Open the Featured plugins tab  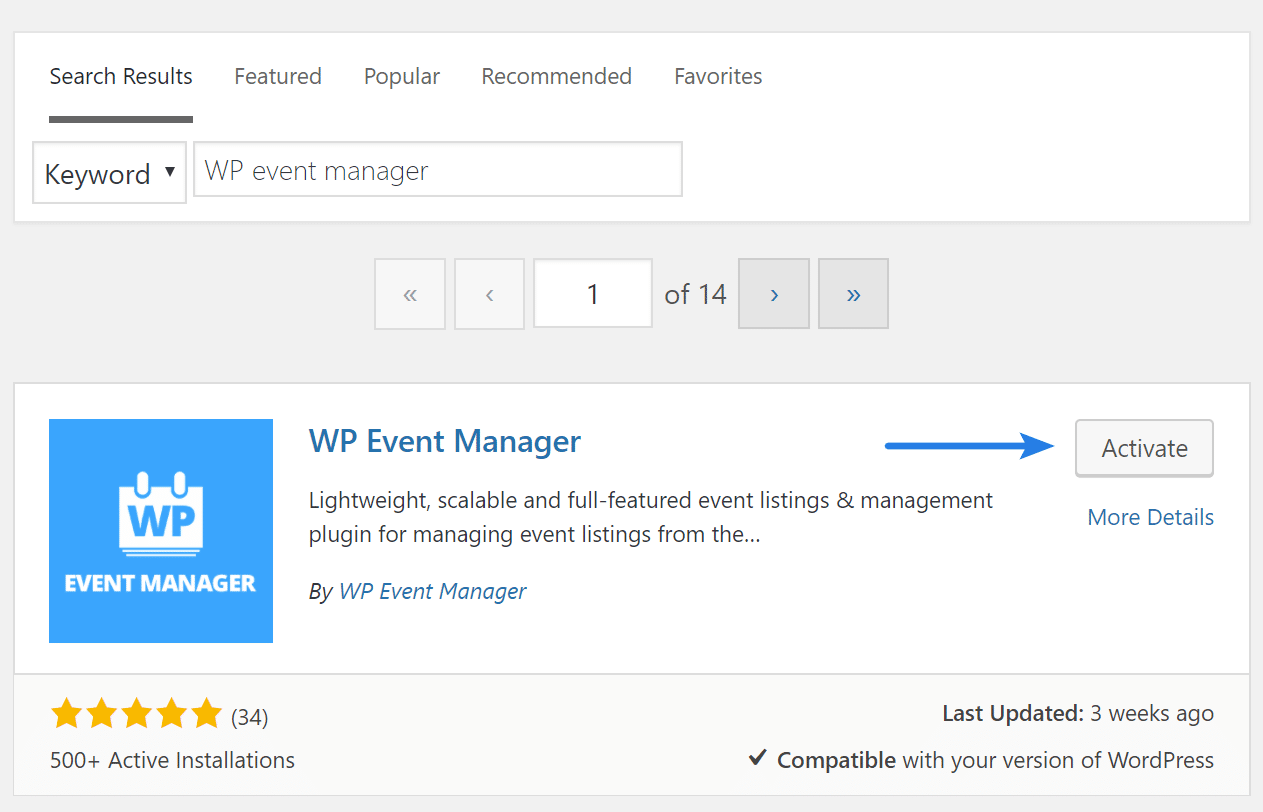278,77
